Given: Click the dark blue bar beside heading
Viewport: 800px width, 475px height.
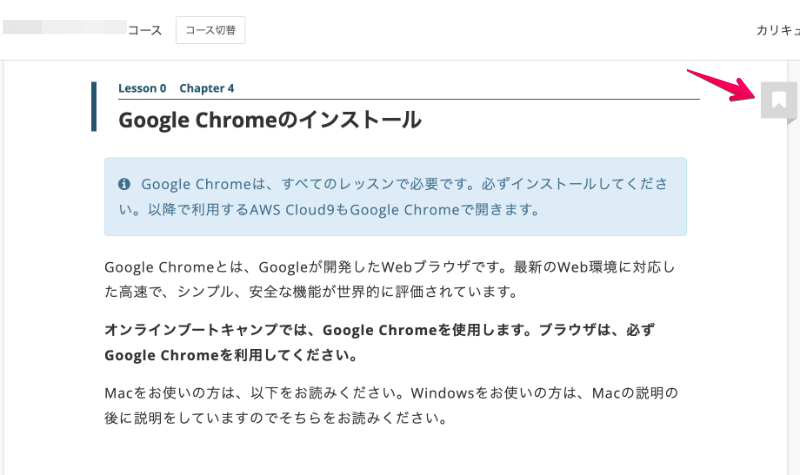Looking at the screenshot, I should 94,107.
